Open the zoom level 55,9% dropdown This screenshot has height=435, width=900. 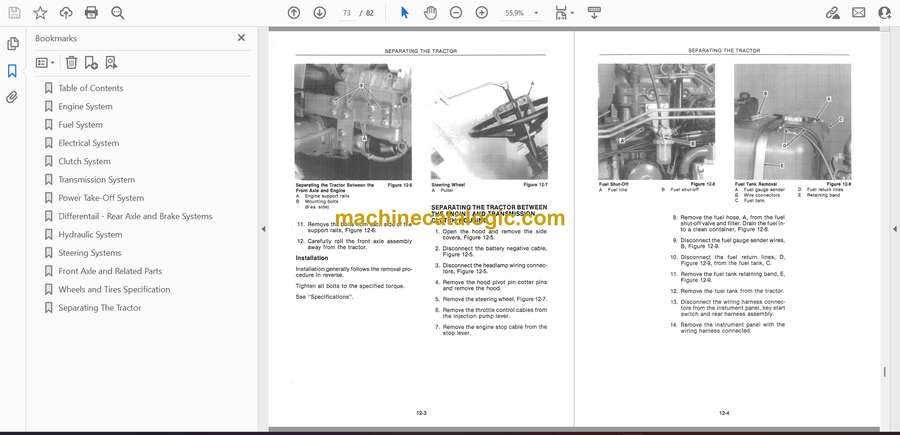click(521, 13)
